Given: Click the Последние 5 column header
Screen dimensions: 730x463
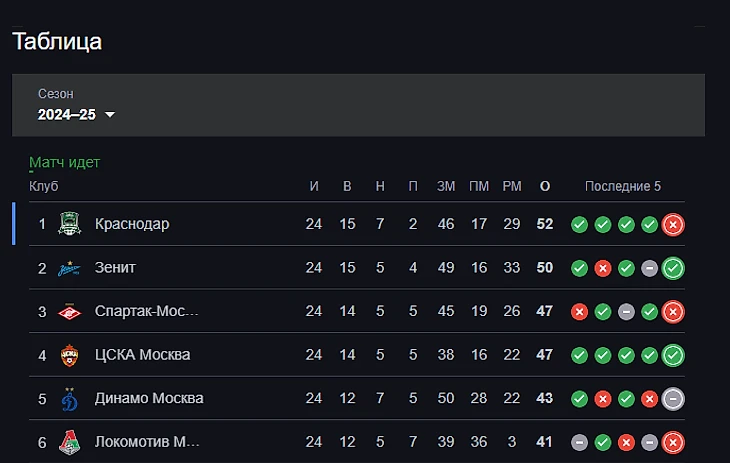Looking at the screenshot, I should point(622,187).
